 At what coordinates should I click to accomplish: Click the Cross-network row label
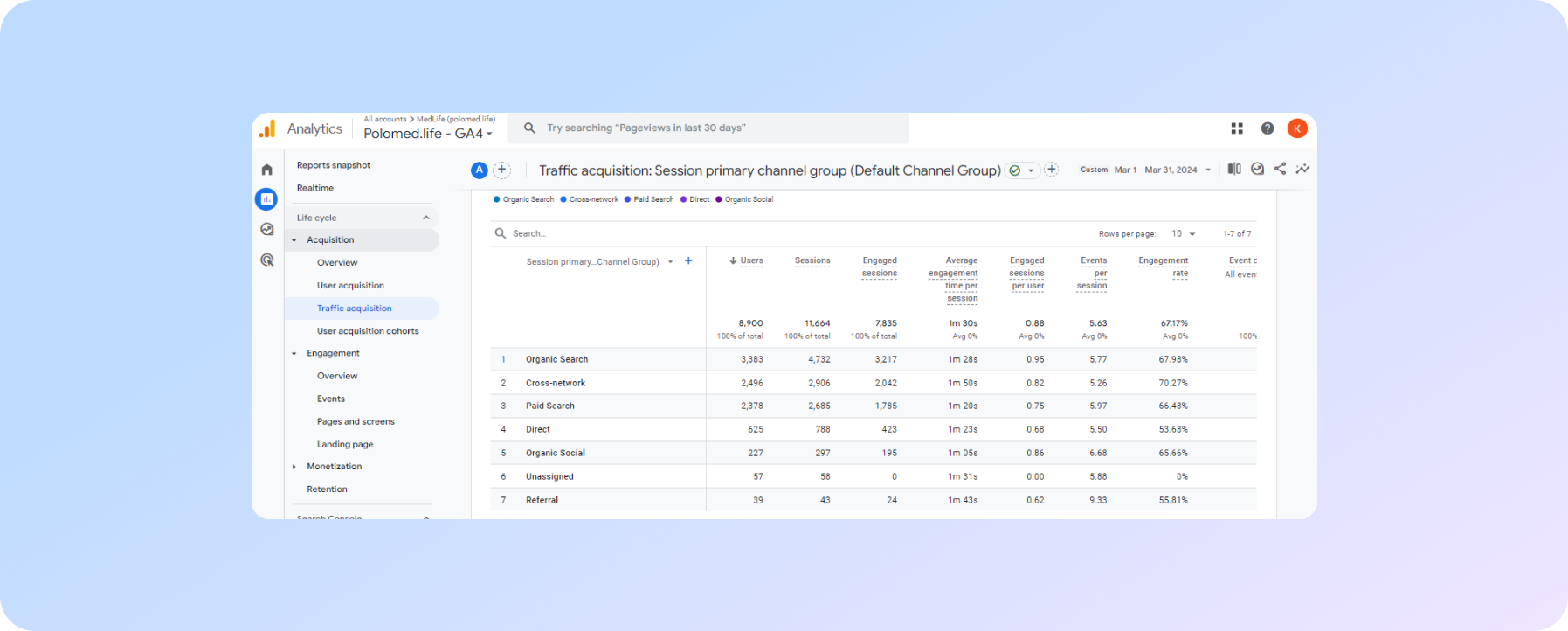pos(556,383)
